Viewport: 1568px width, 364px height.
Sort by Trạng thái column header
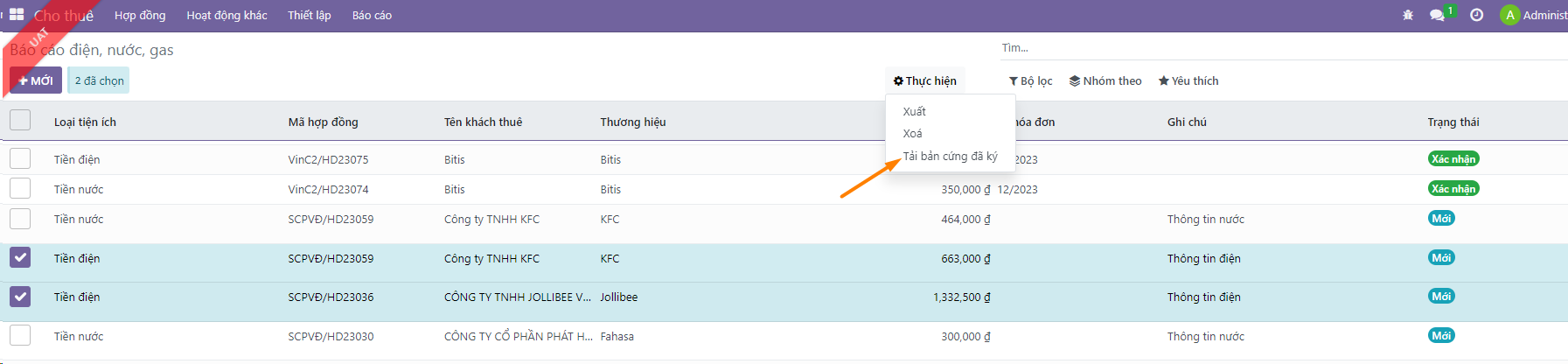click(1453, 122)
